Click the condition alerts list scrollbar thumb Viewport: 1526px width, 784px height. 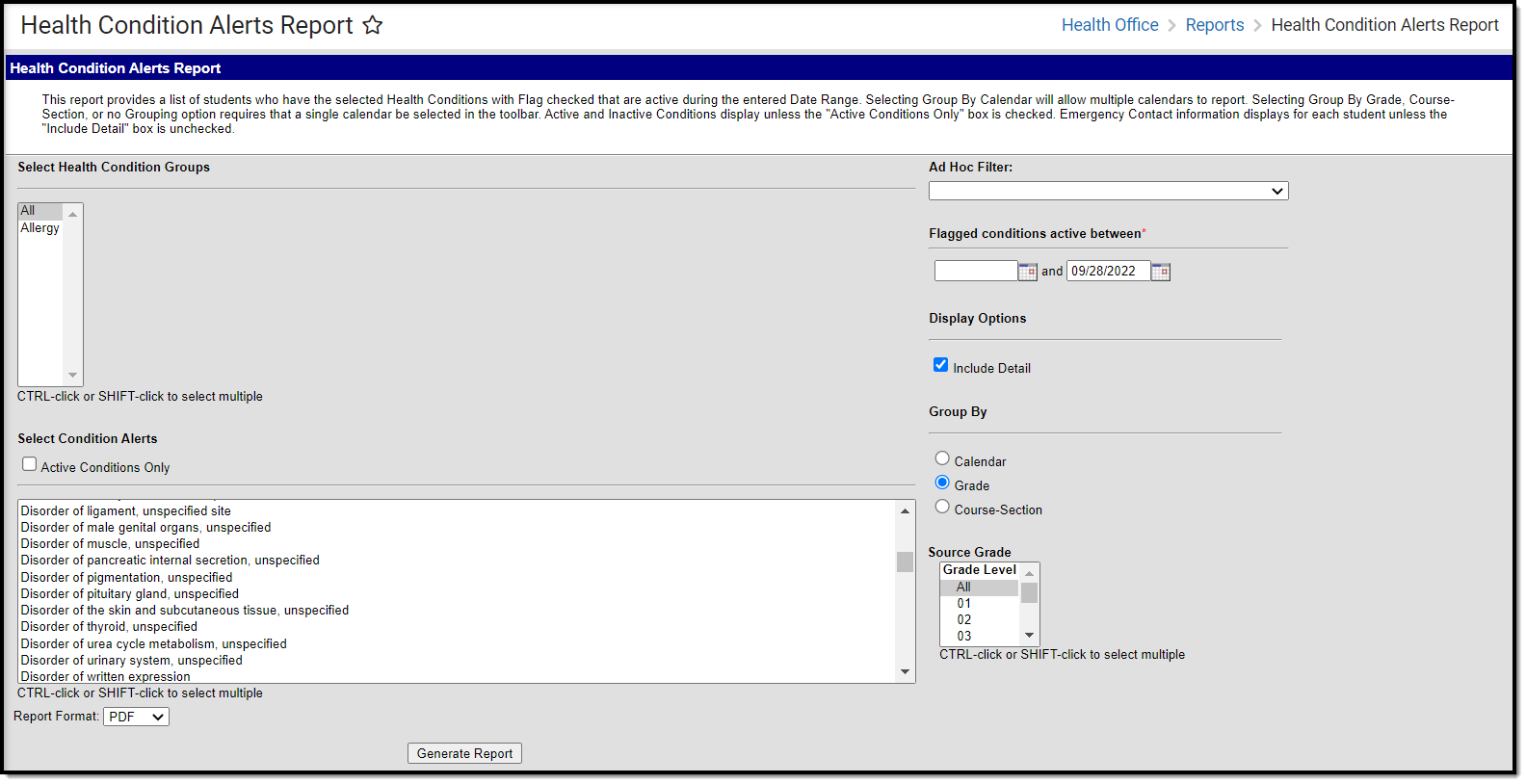click(x=905, y=562)
